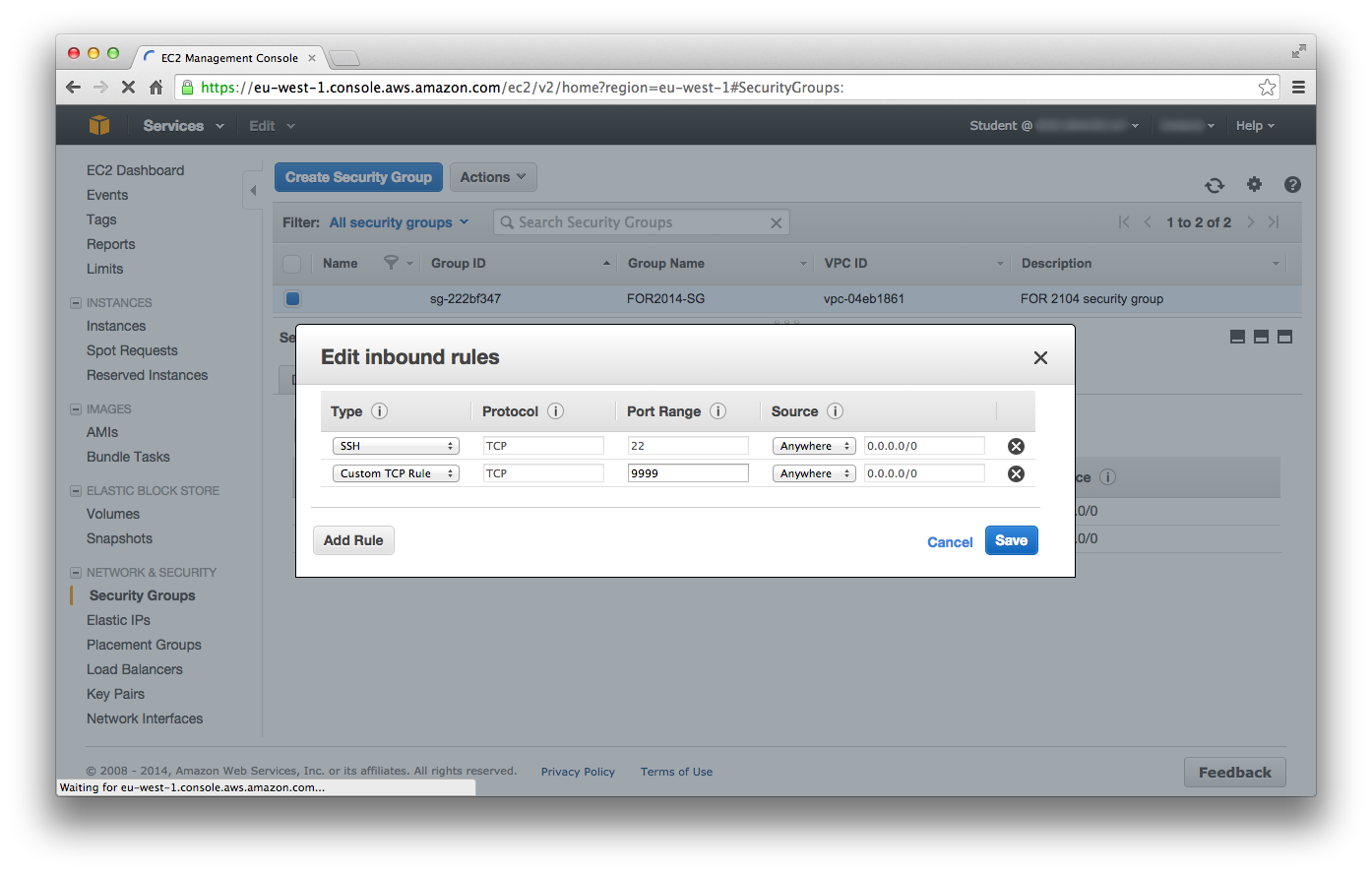Viewport: 1372px width, 874px height.
Task: Minimize the details pane layout icon
Action: 1237,337
